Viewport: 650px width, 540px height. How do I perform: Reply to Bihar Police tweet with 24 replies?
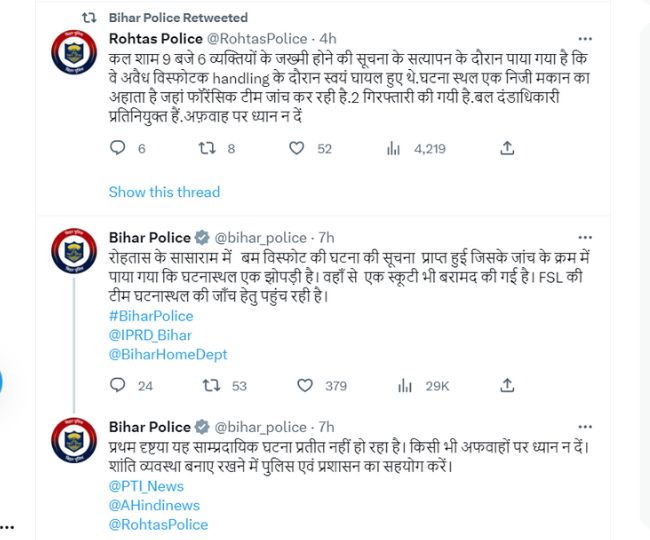[118, 386]
